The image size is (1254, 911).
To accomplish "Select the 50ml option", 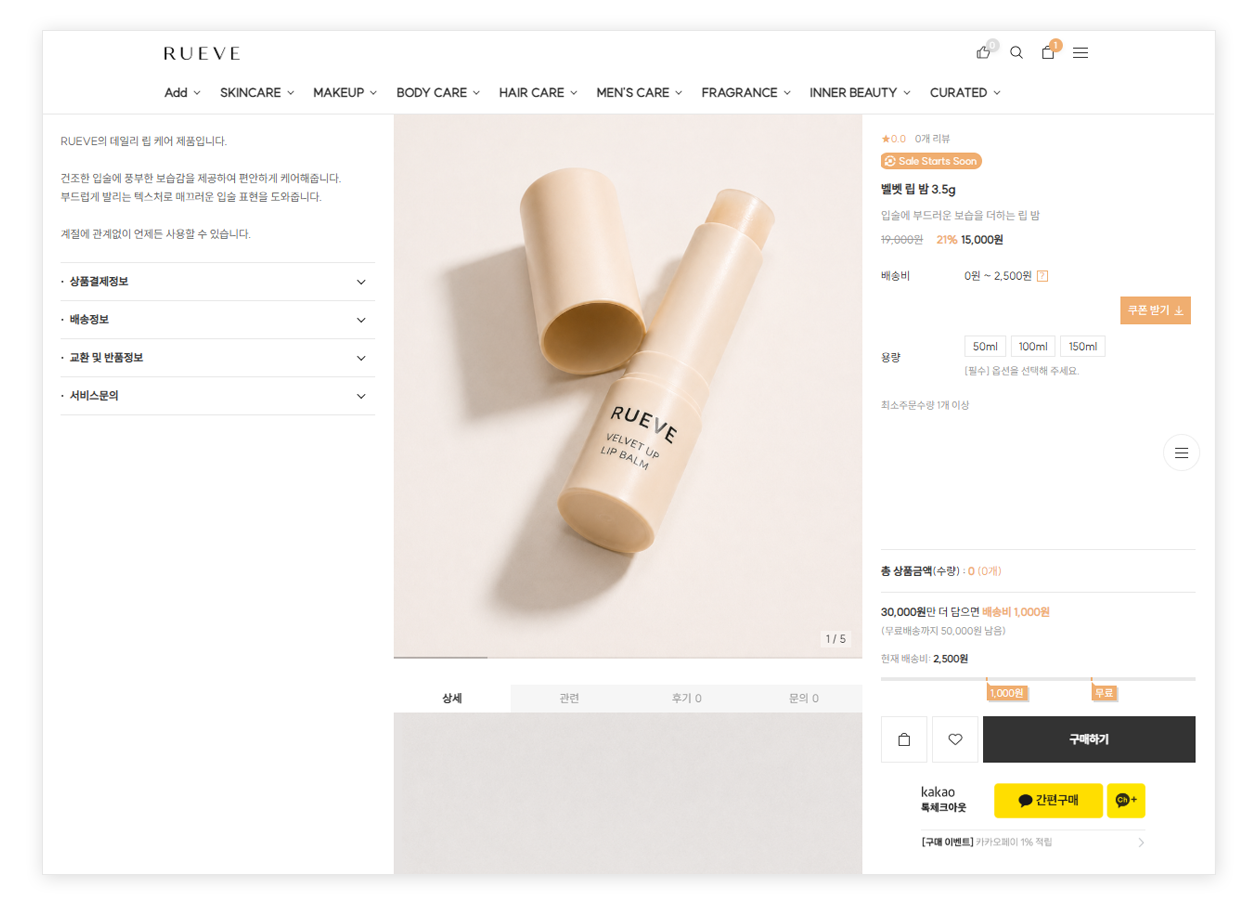I will [x=985, y=346].
